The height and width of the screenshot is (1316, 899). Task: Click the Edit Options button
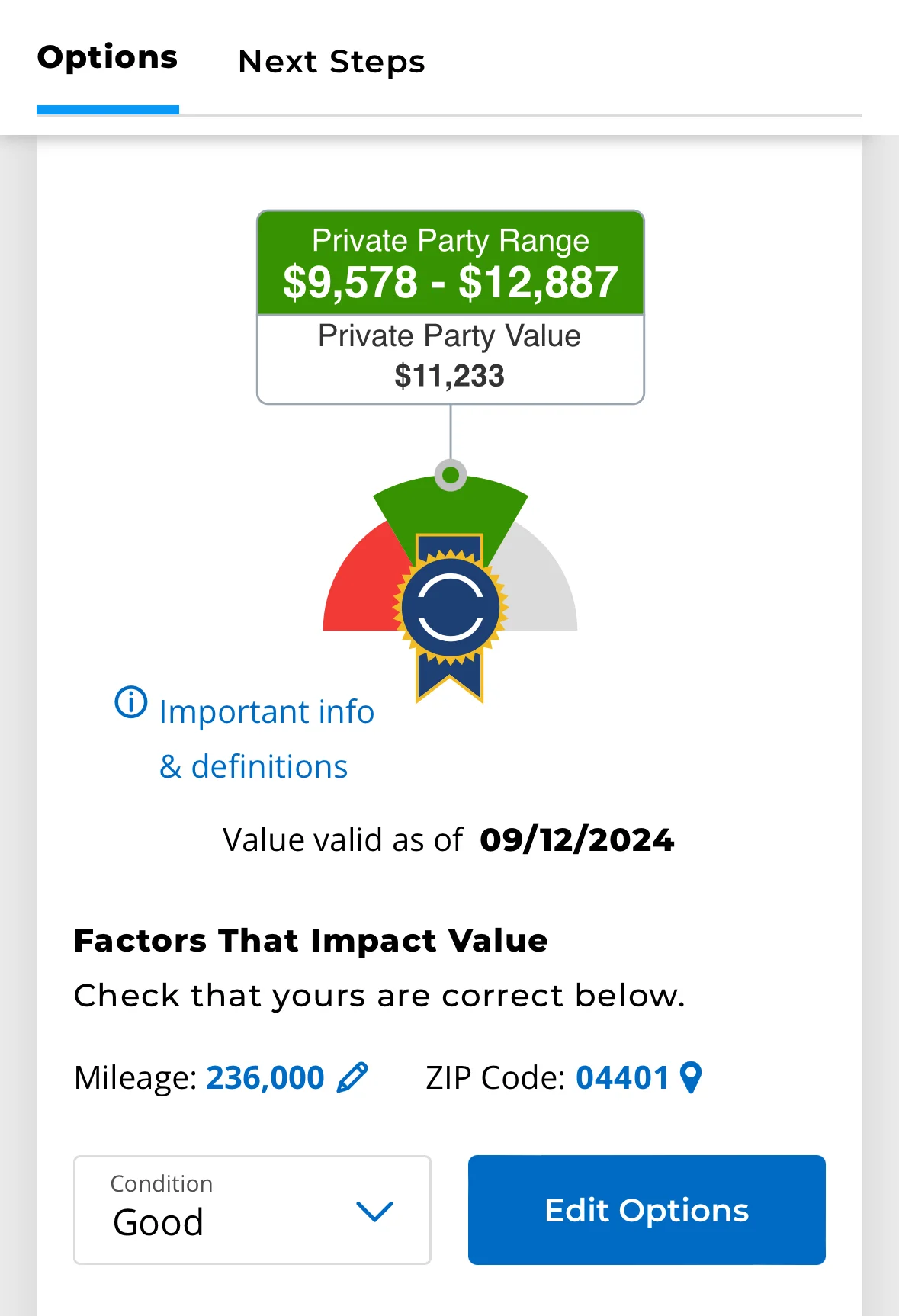click(x=647, y=1210)
